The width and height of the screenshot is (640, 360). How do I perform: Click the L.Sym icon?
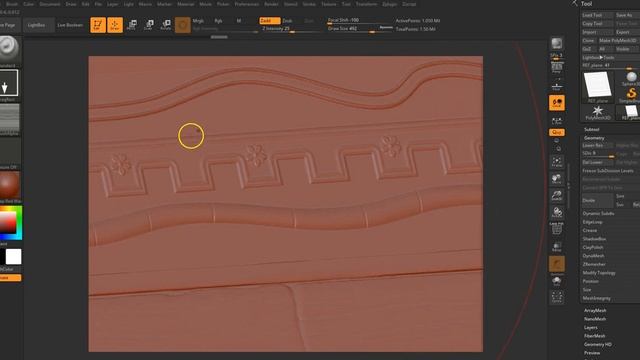tap(557, 121)
